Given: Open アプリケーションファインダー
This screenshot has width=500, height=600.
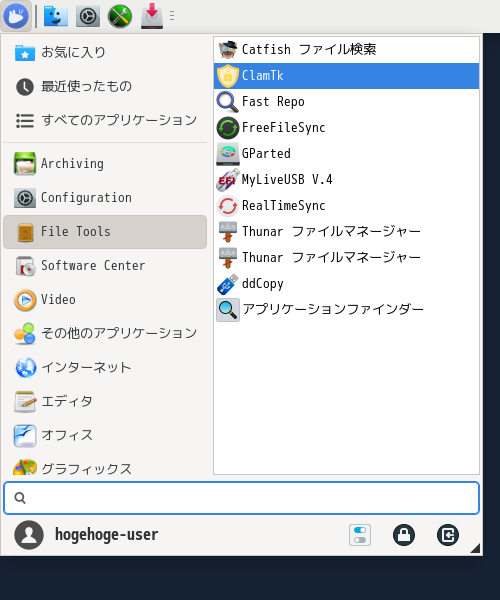Looking at the screenshot, I should click(x=346, y=310).
